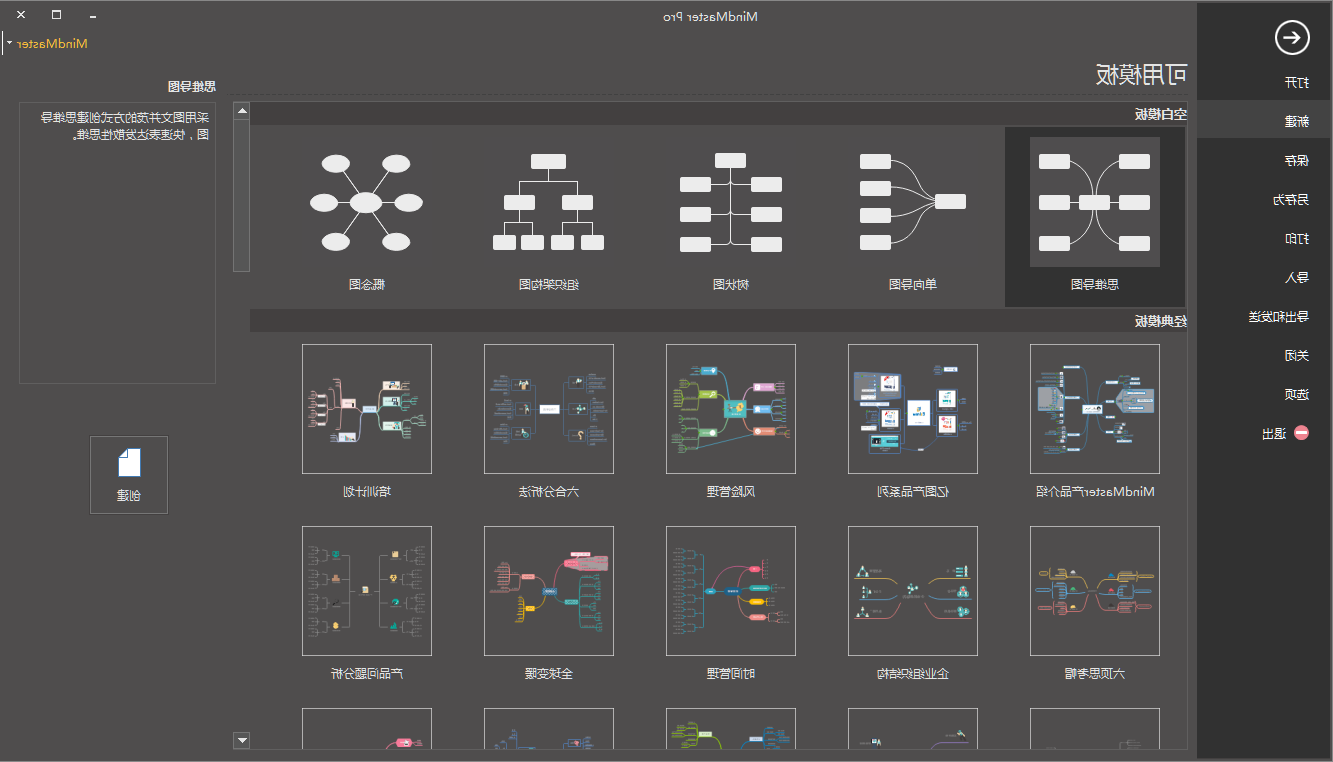
Task: Click the template list scroll-up arrow
Action: (241, 111)
